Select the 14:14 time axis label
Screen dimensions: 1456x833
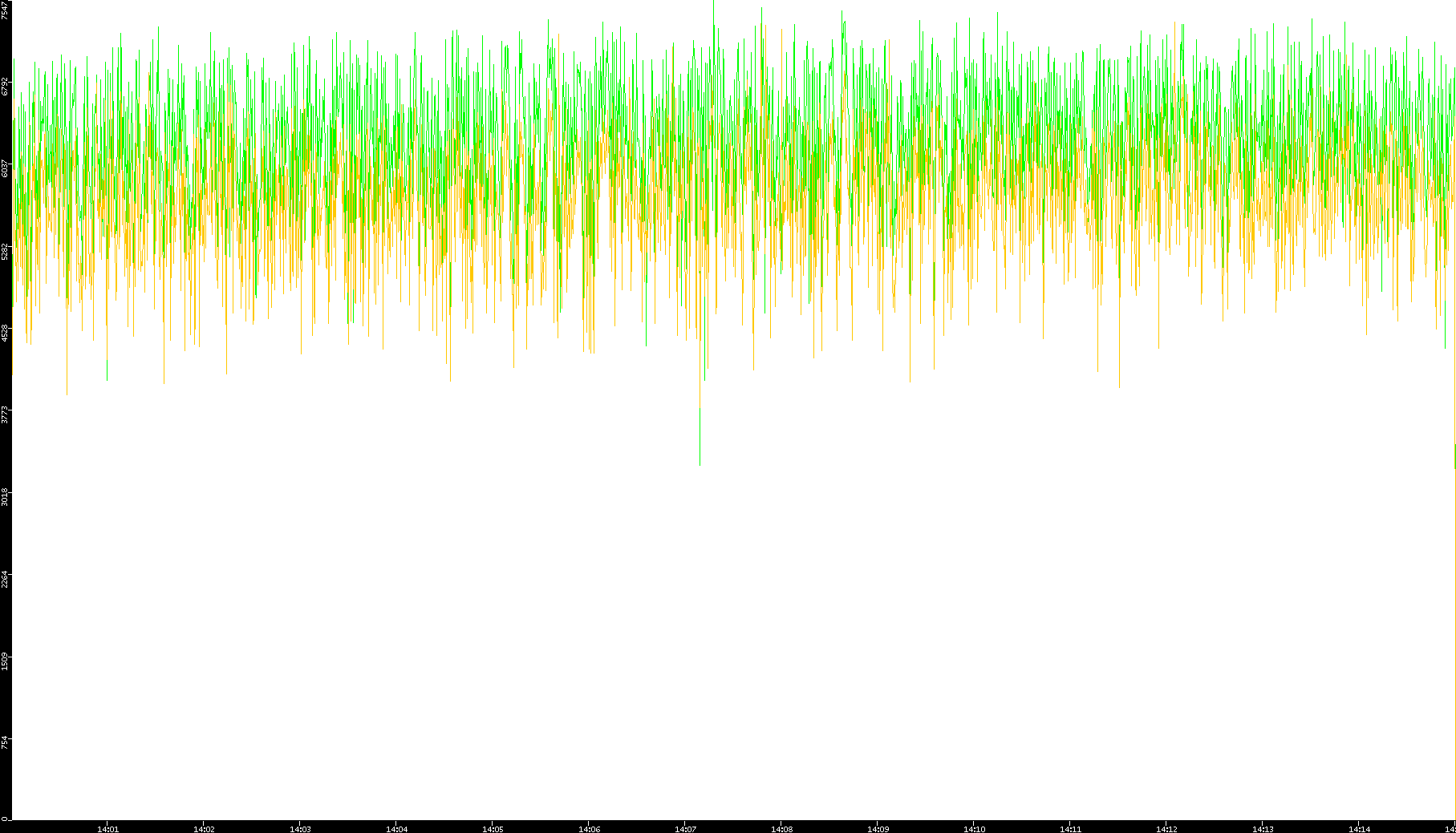[x=1359, y=829]
